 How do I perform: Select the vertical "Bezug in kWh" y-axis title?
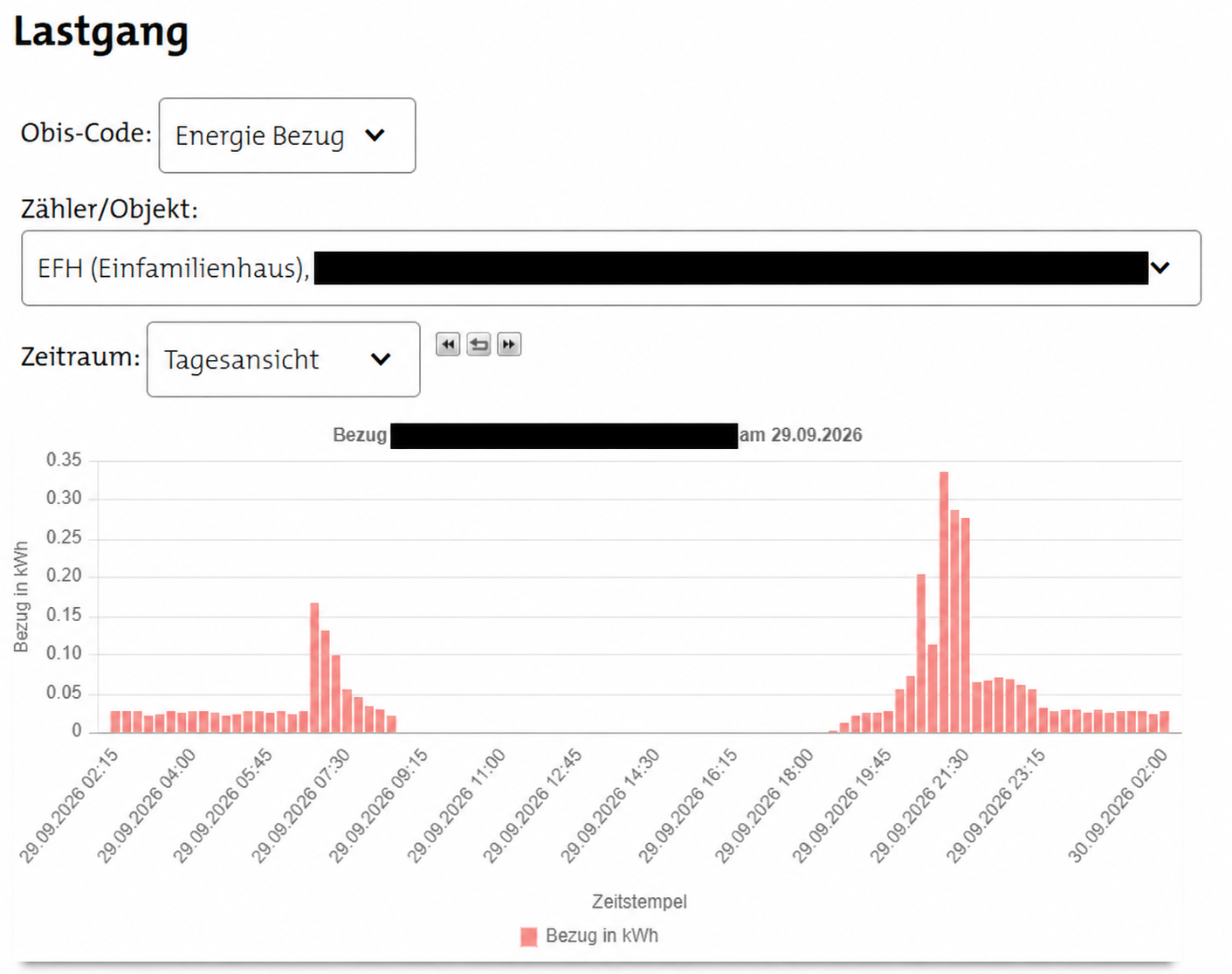(x=21, y=597)
